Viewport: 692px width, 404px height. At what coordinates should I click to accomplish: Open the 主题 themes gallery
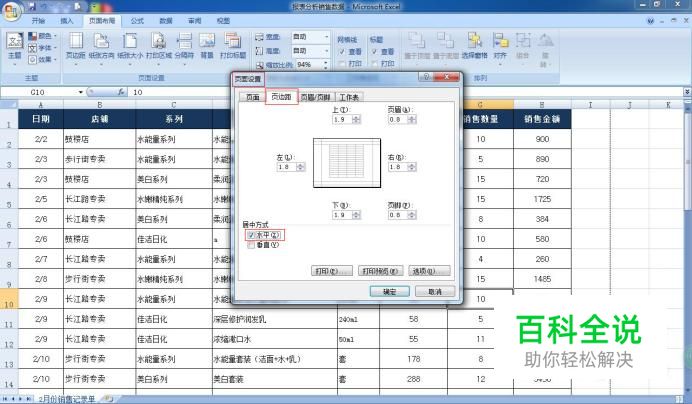pyautogui.click(x=15, y=49)
